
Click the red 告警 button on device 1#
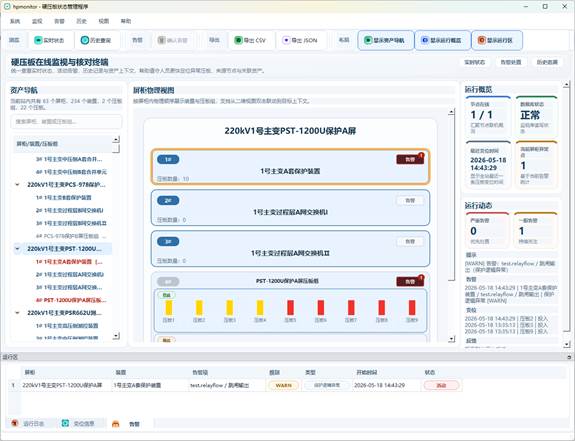click(x=410, y=159)
